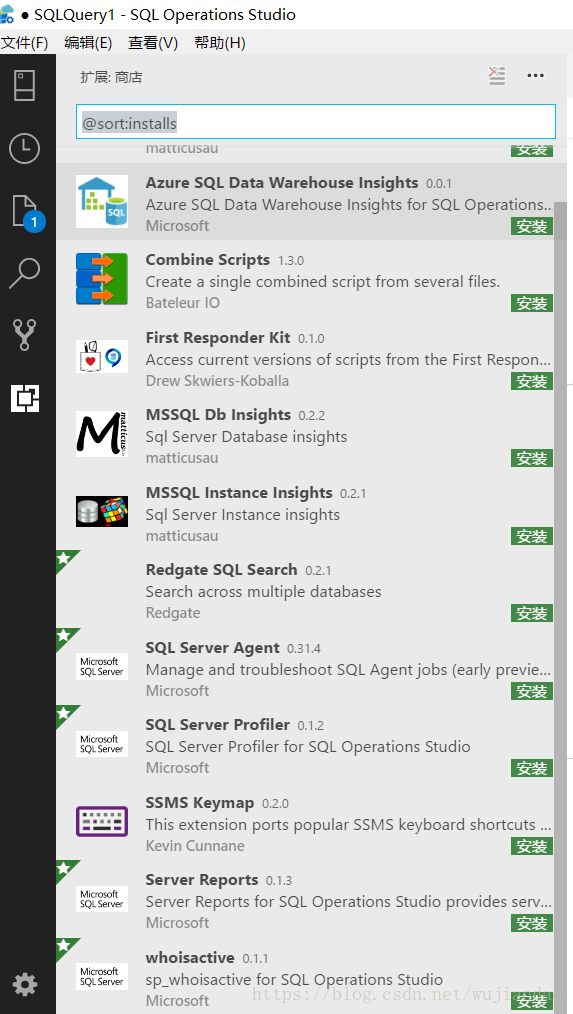Install MSSQL Instance Insights extension
573x1014 pixels.
click(532, 535)
